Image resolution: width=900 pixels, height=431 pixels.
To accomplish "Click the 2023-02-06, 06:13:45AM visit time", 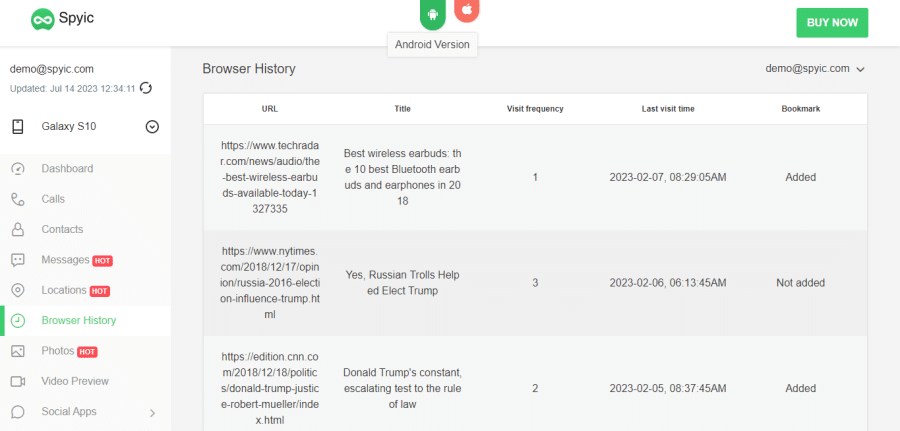I will [668, 283].
